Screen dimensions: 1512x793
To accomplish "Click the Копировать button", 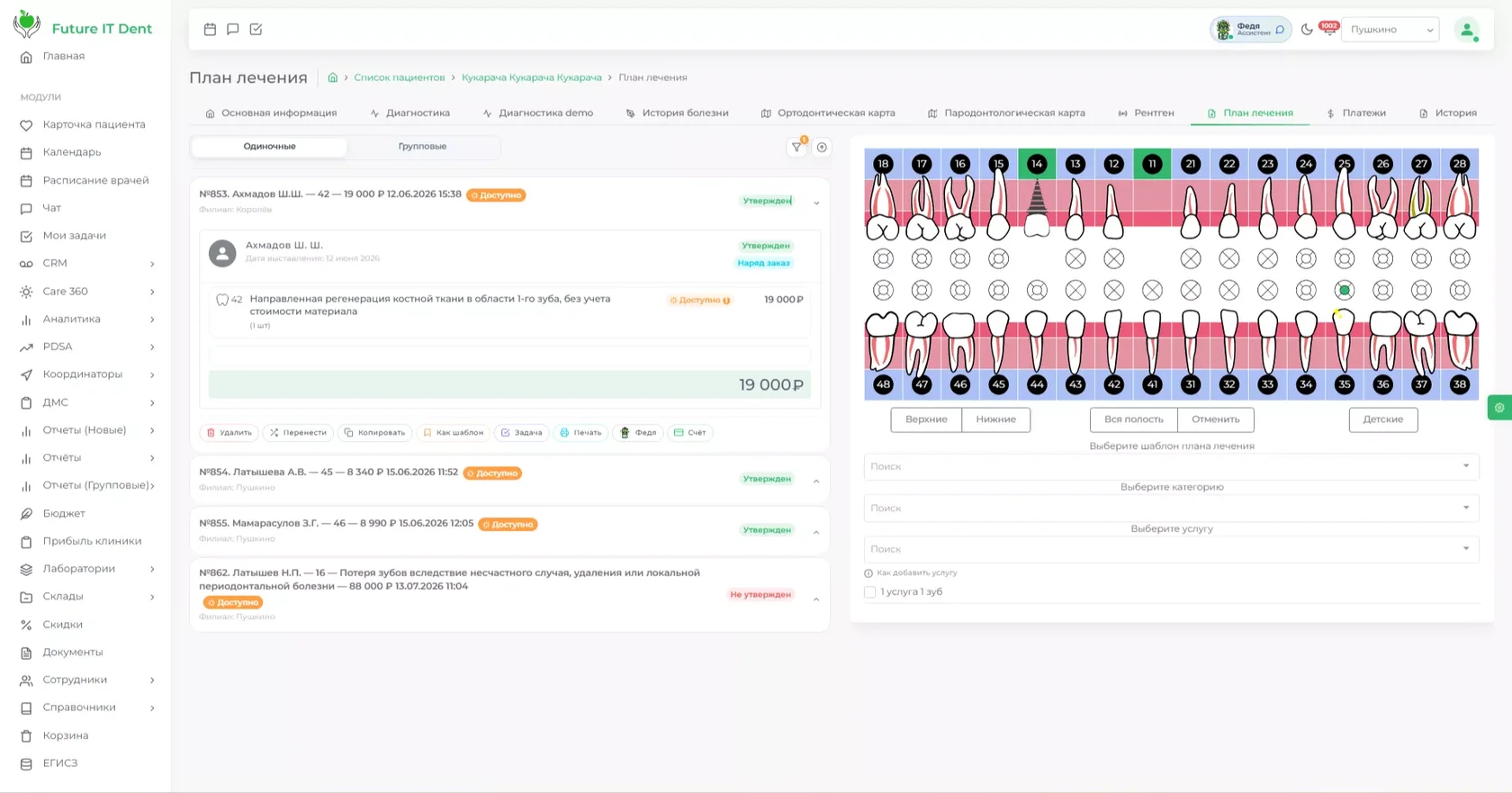I will (374, 433).
